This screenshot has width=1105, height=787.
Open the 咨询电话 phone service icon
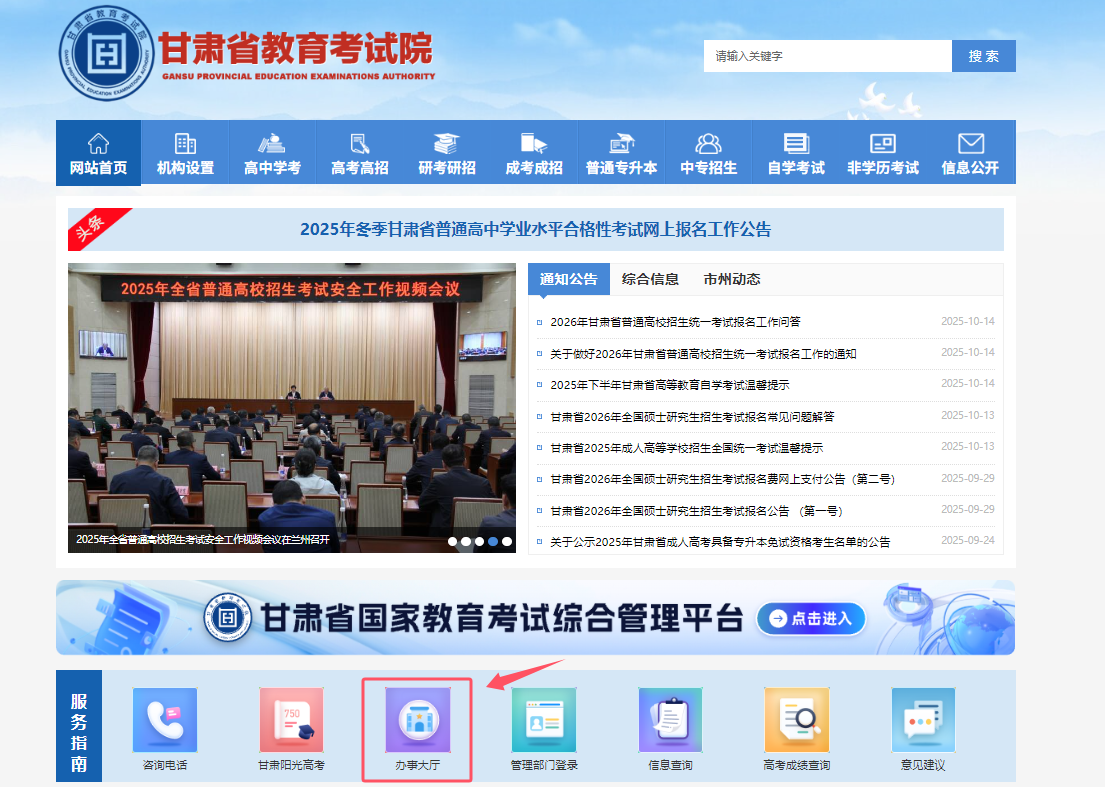(x=165, y=720)
